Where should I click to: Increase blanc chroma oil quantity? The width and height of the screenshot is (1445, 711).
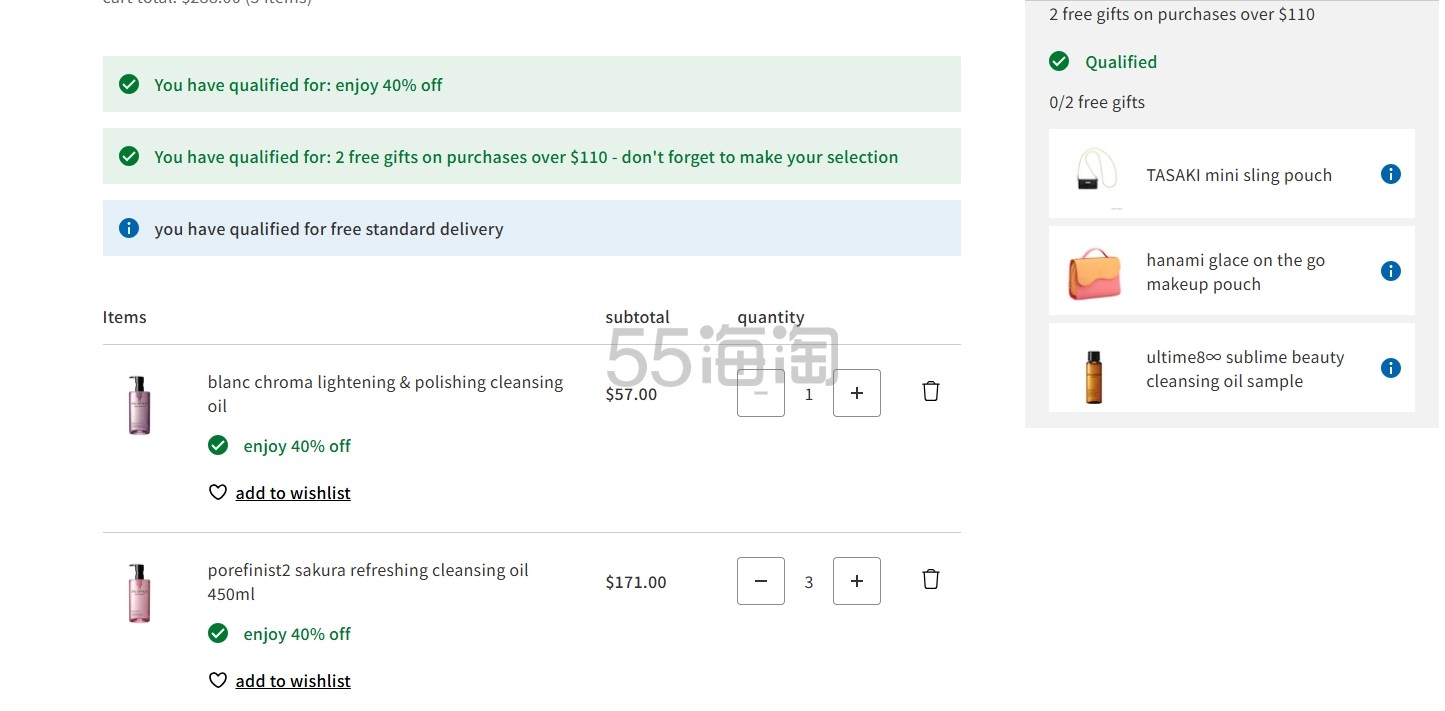pyautogui.click(x=856, y=393)
